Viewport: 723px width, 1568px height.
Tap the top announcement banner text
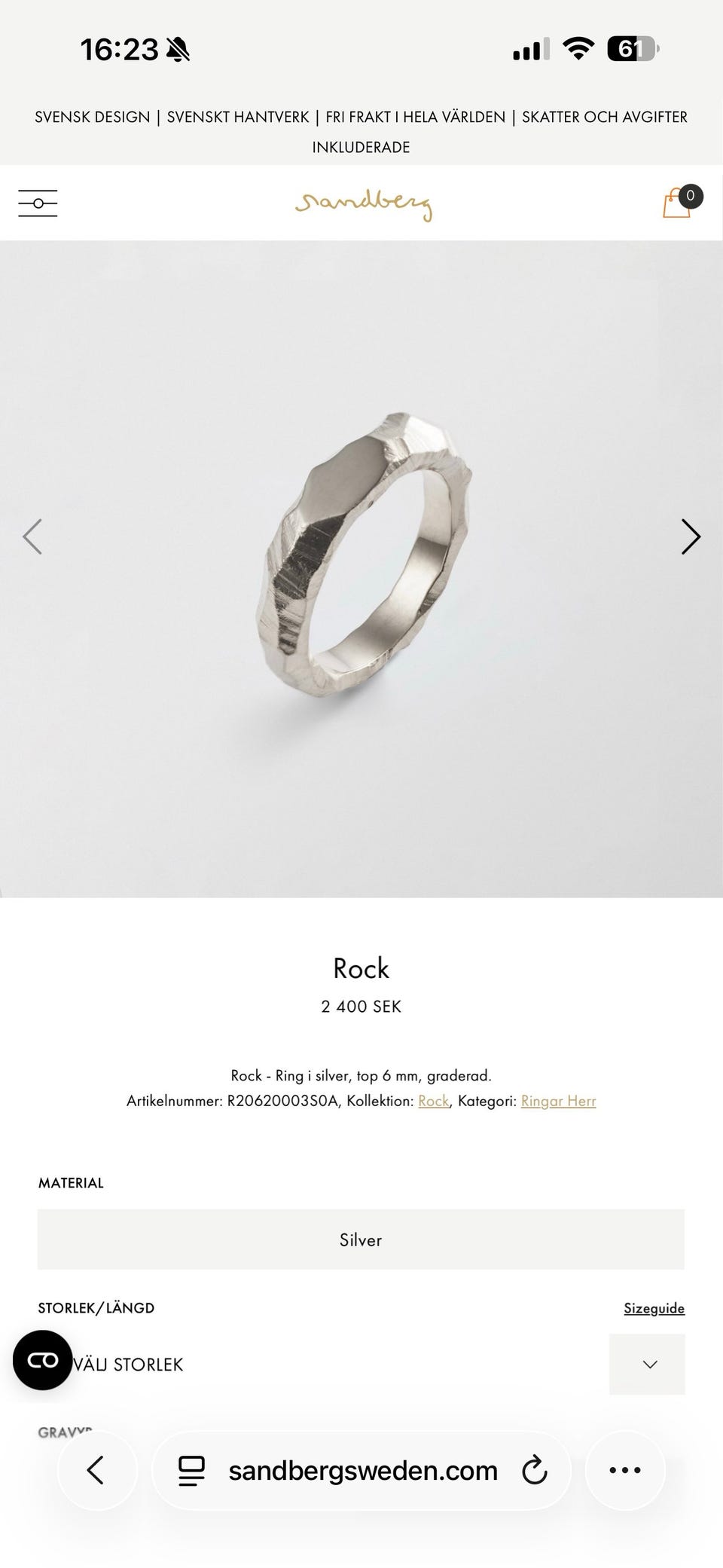pyautogui.click(x=361, y=132)
